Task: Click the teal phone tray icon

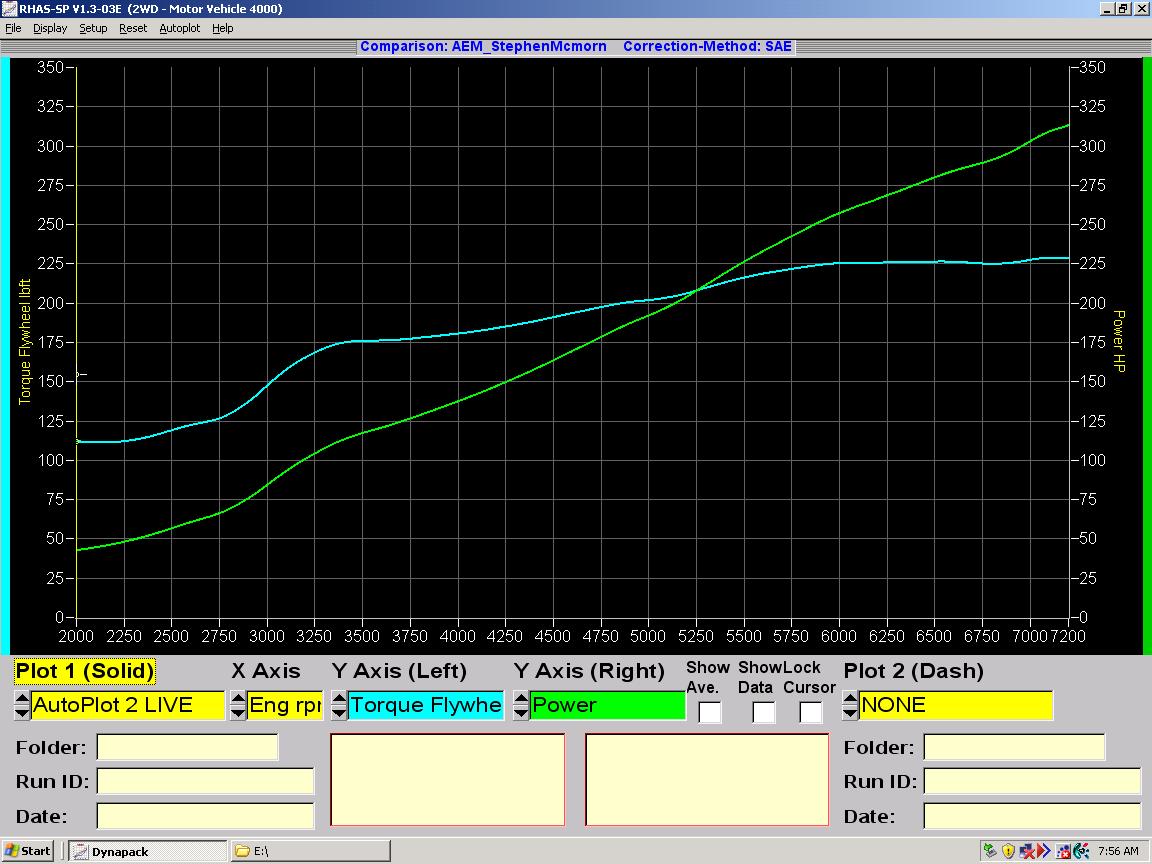Action: 1081,851
